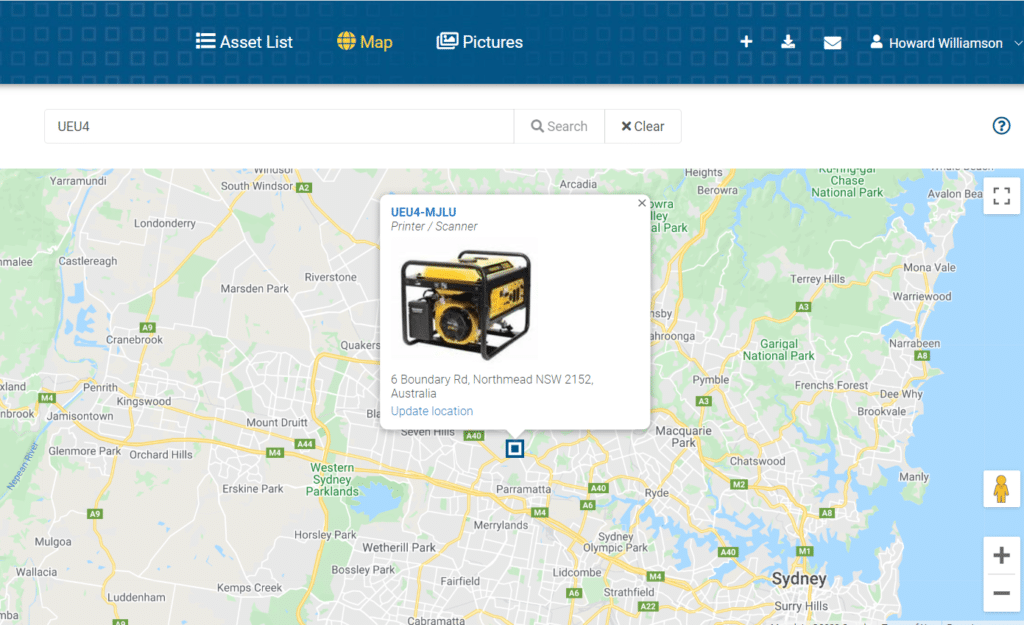1024x625 pixels.
Task: Click the 6 Boundary Rd address text
Action: [x=492, y=386]
